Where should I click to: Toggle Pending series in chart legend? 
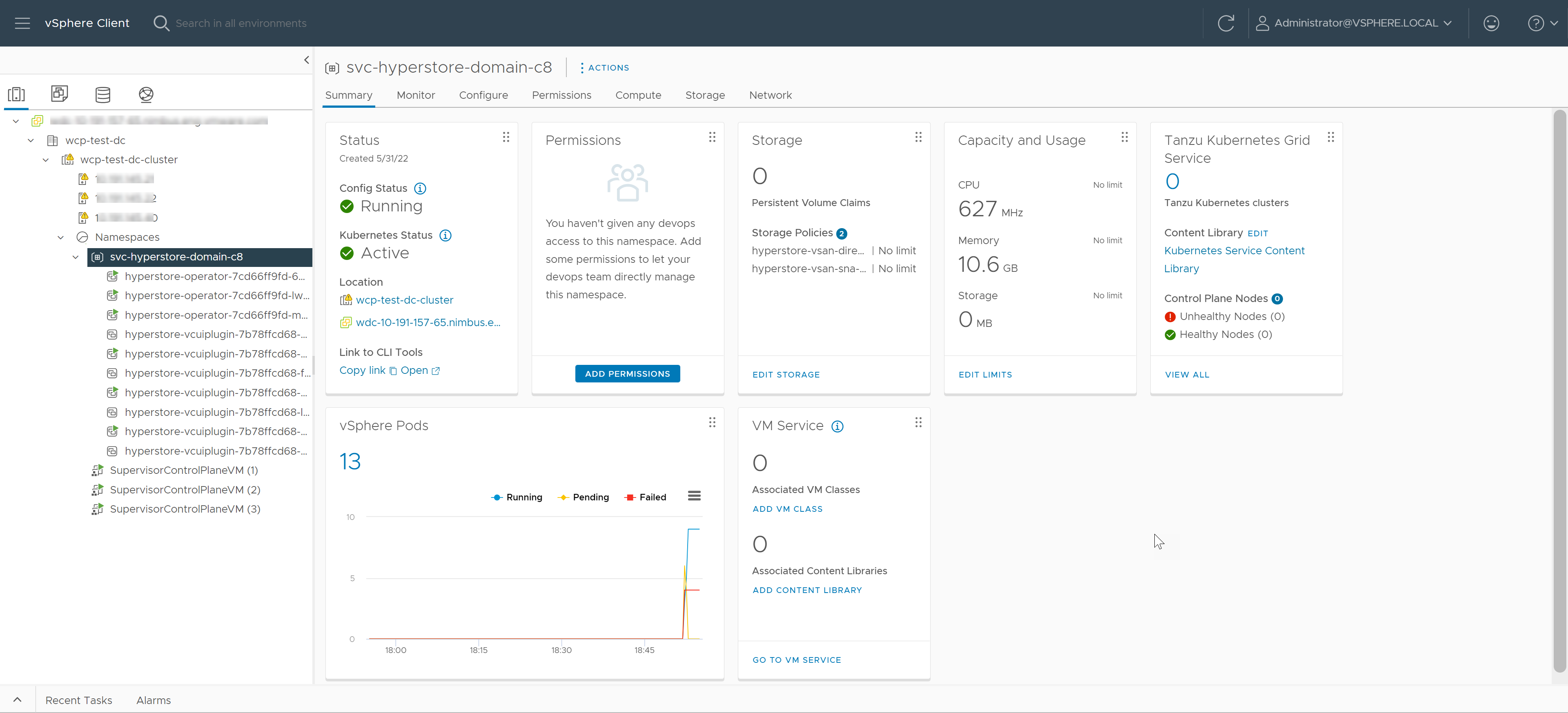(x=583, y=498)
